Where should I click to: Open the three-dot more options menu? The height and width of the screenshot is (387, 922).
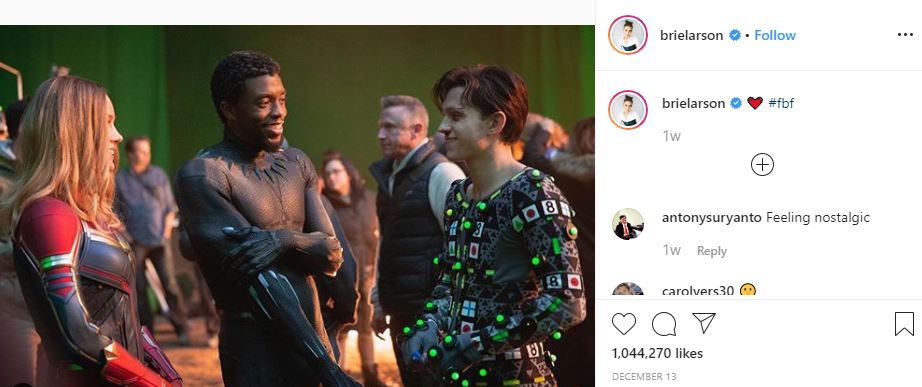tap(906, 35)
